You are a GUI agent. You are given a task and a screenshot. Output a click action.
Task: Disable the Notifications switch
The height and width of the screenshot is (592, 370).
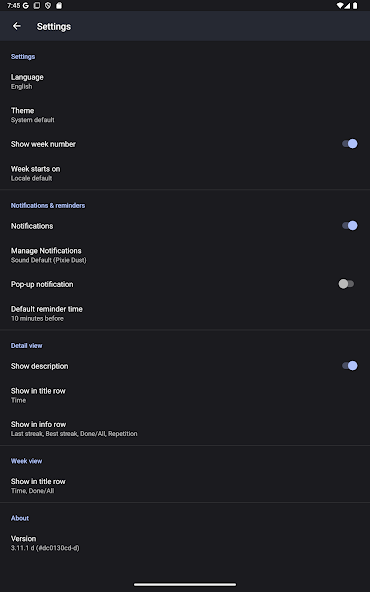[x=350, y=226]
